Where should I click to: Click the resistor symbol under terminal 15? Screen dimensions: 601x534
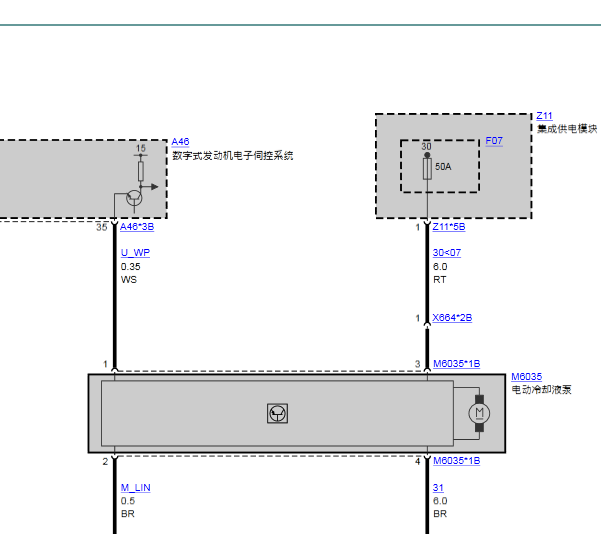click(x=141, y=171)
